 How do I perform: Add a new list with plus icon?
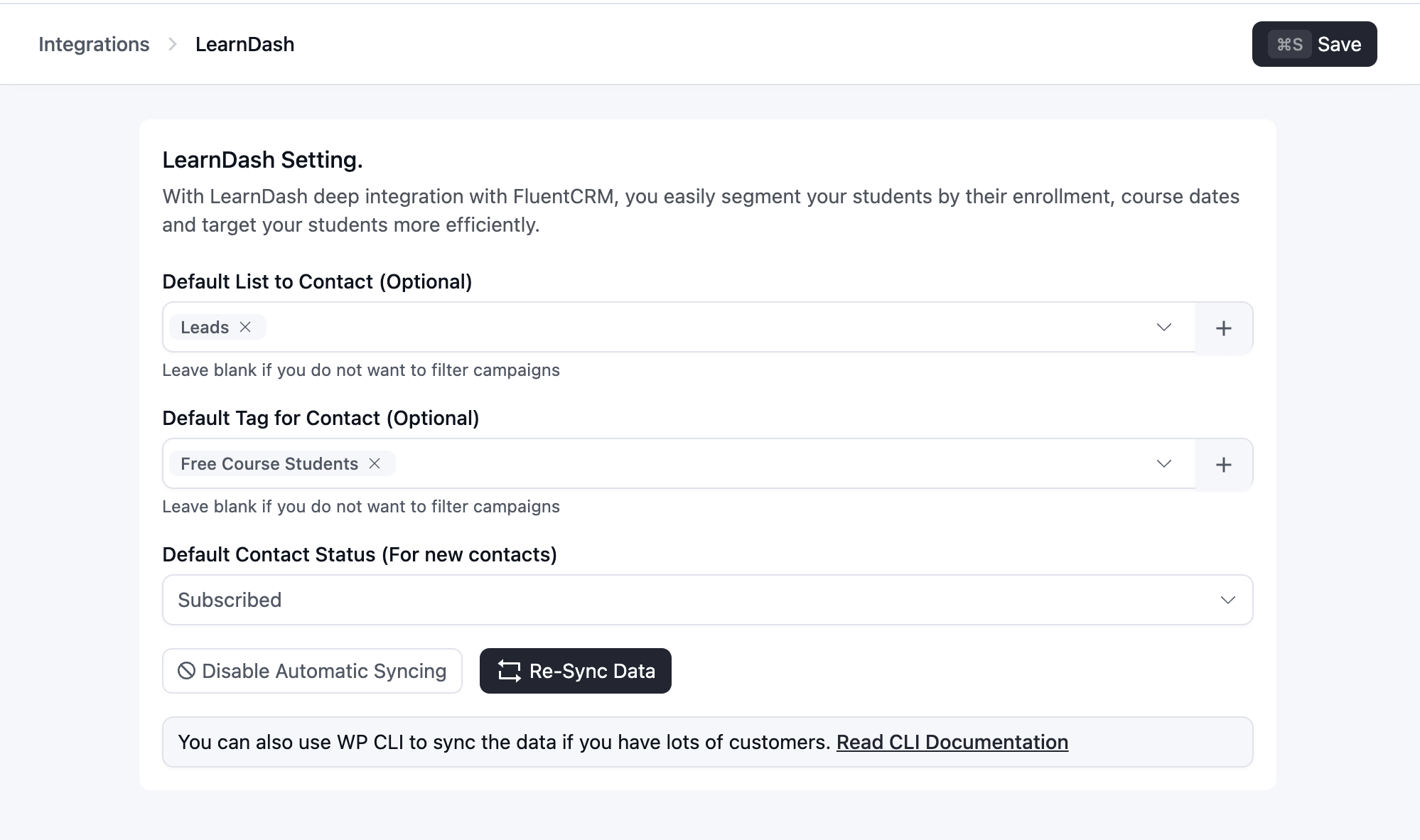tap(1224, 328)
